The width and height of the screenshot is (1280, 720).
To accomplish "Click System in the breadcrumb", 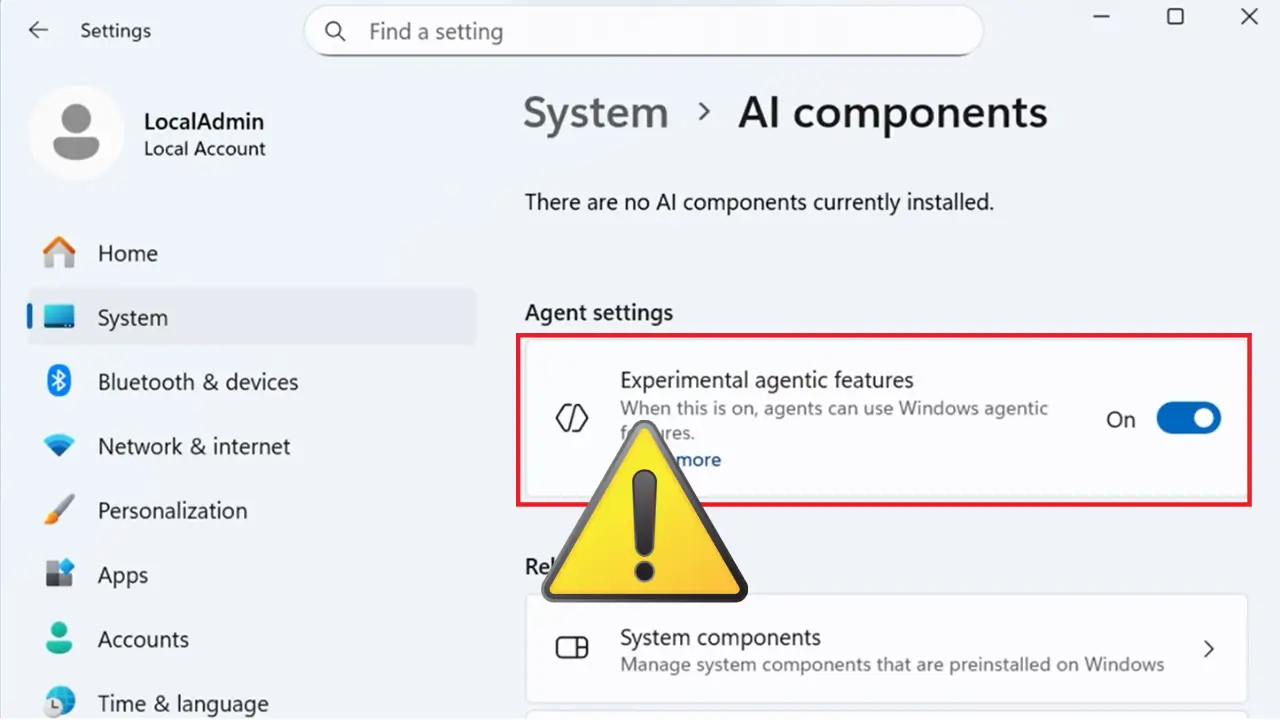I will pyautogui.click(x=596, y=113).
